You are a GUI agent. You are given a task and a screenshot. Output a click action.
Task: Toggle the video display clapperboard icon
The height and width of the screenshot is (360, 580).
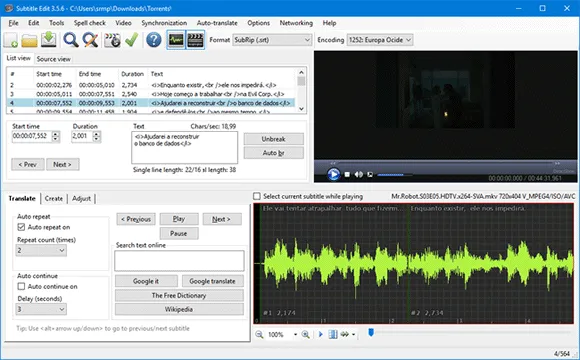pos(195,40)
